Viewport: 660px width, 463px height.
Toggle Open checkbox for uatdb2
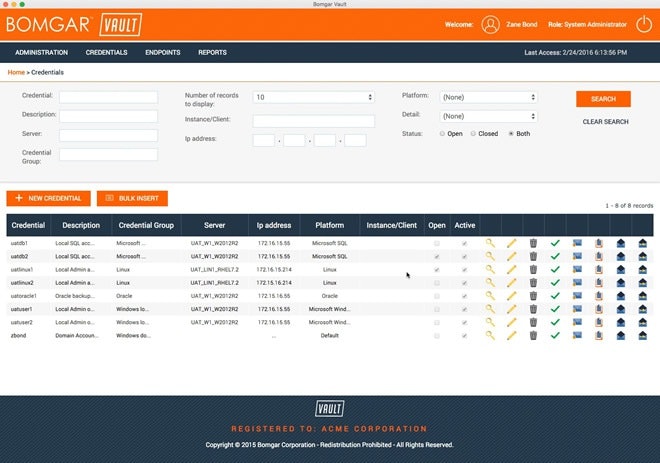437,256
